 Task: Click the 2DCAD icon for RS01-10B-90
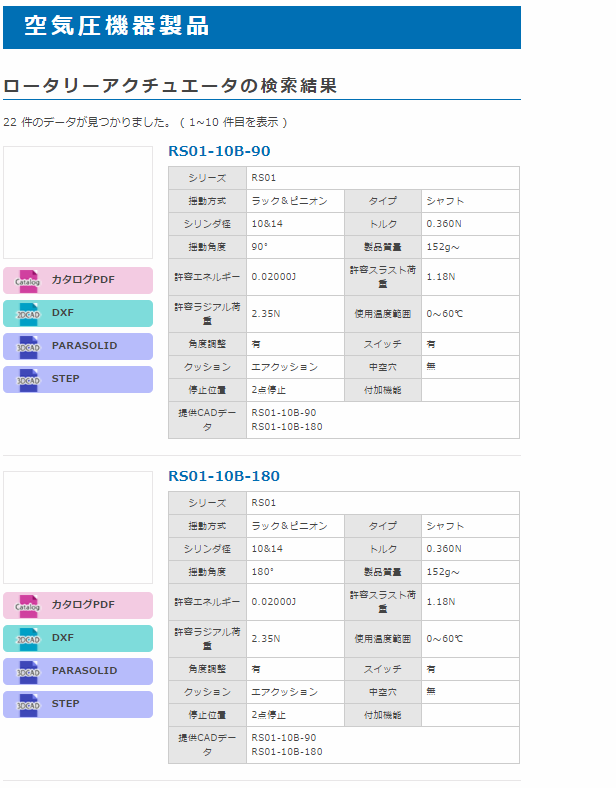coord(28,313)
